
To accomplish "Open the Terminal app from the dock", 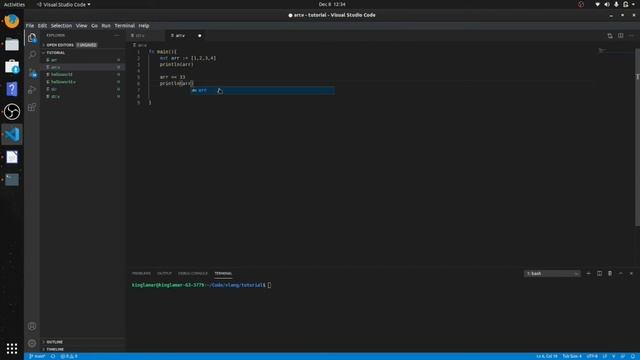I will tap(12, 180).
